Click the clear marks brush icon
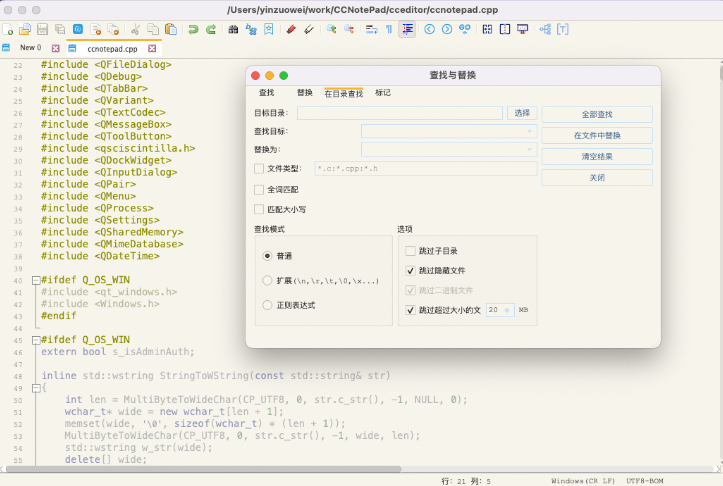 point(308,30)
